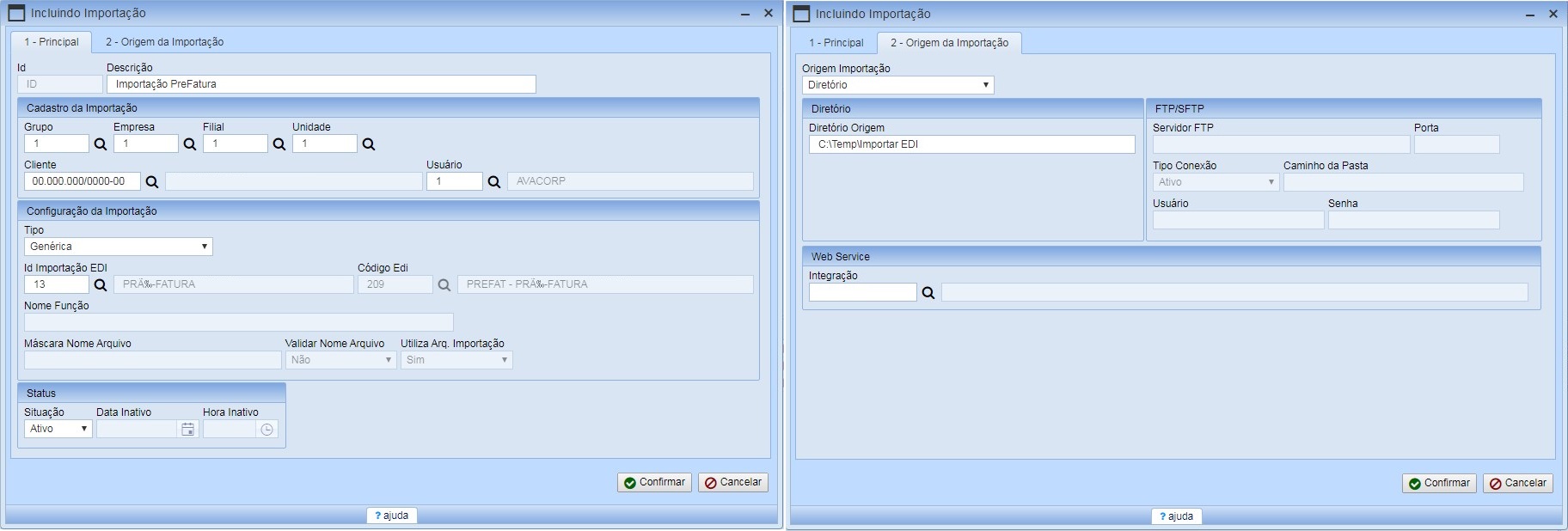Expand the Tipo dropdown showing Genérica

119,247
